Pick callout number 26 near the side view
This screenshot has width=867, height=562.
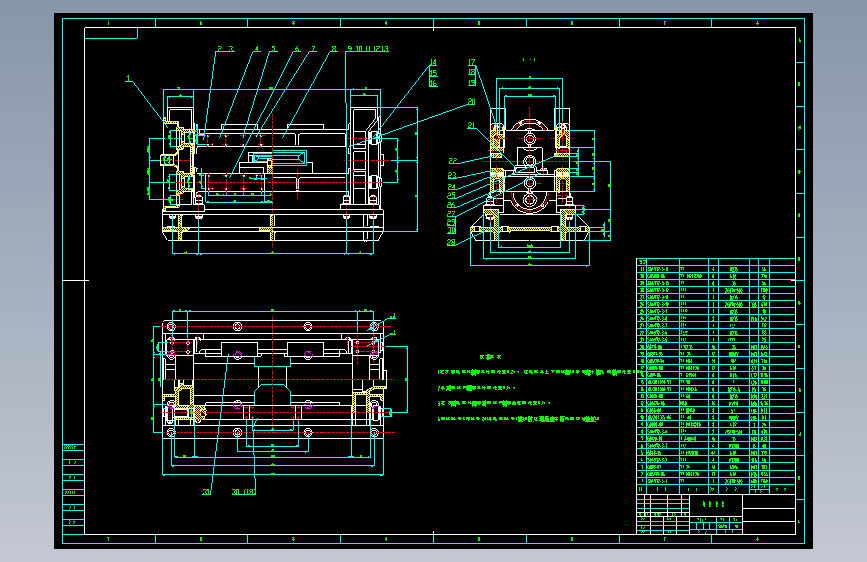451,205
